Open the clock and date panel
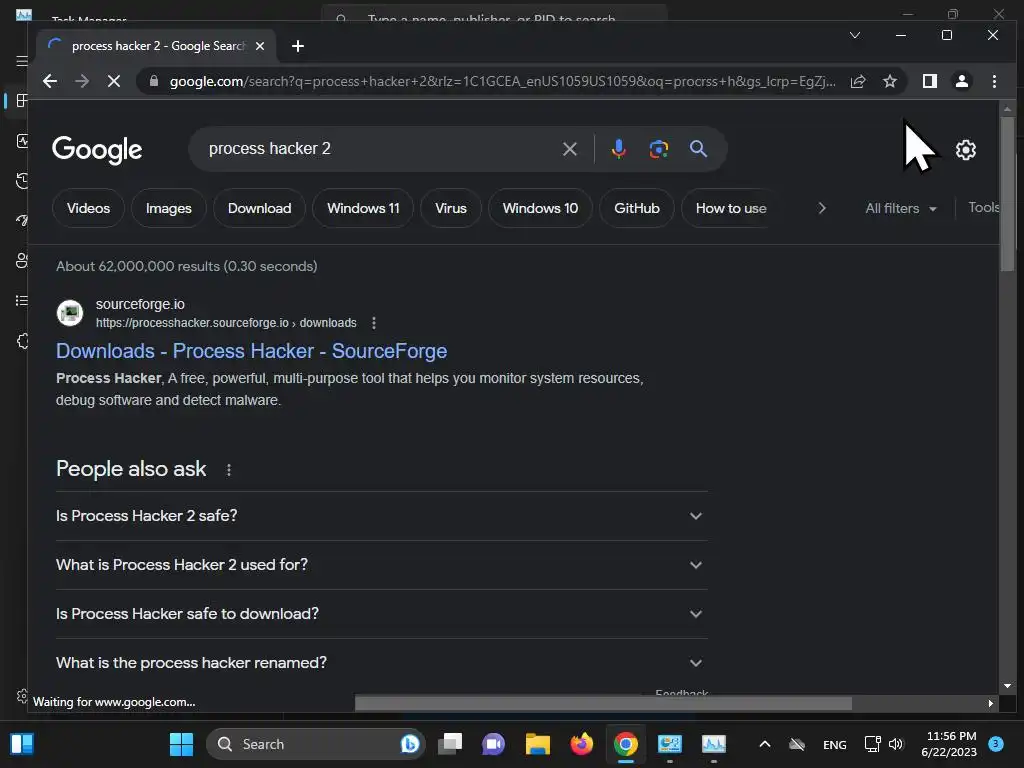The image size is (1024, 768). pyautogui.click(x=949, y=744)
